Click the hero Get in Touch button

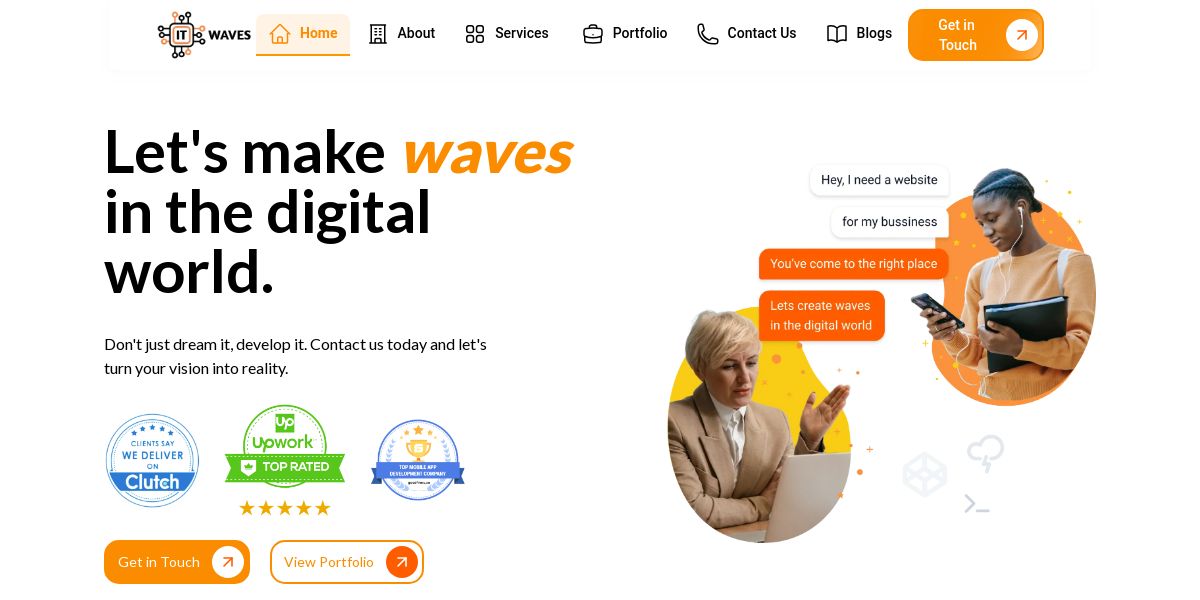pos(177,562)
